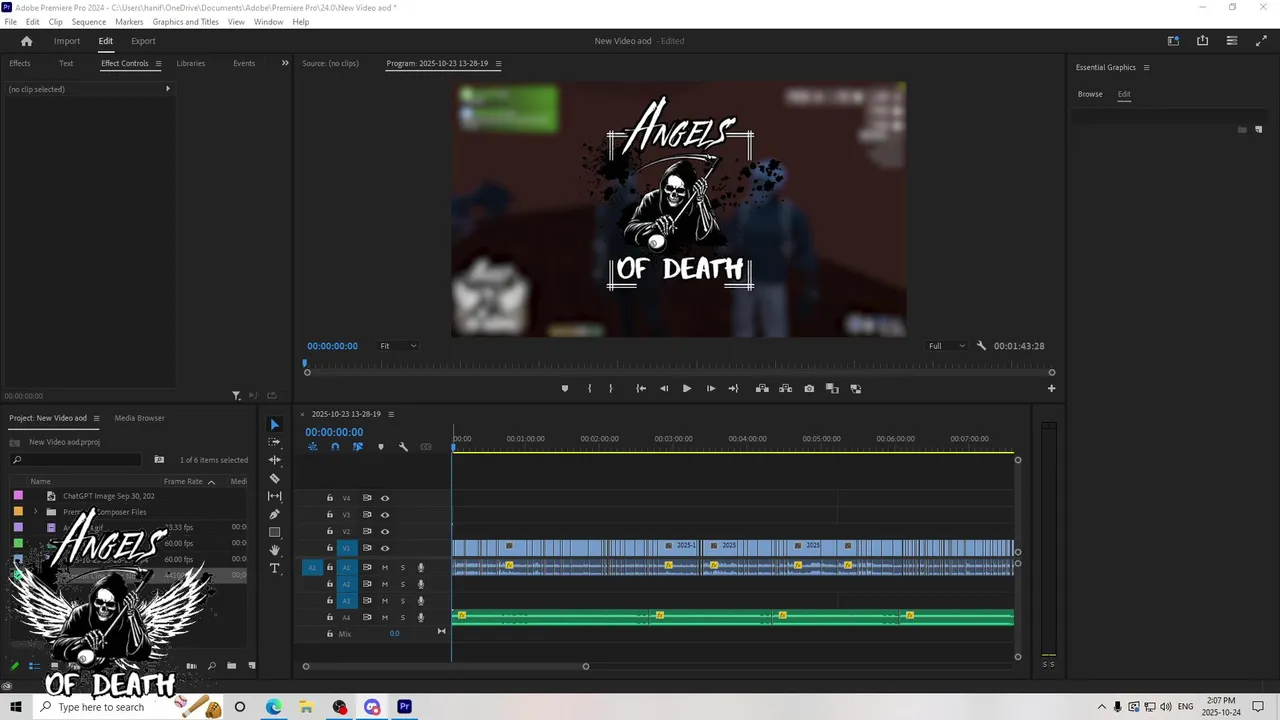Toggle V1 track output eye

pos(385,548)
